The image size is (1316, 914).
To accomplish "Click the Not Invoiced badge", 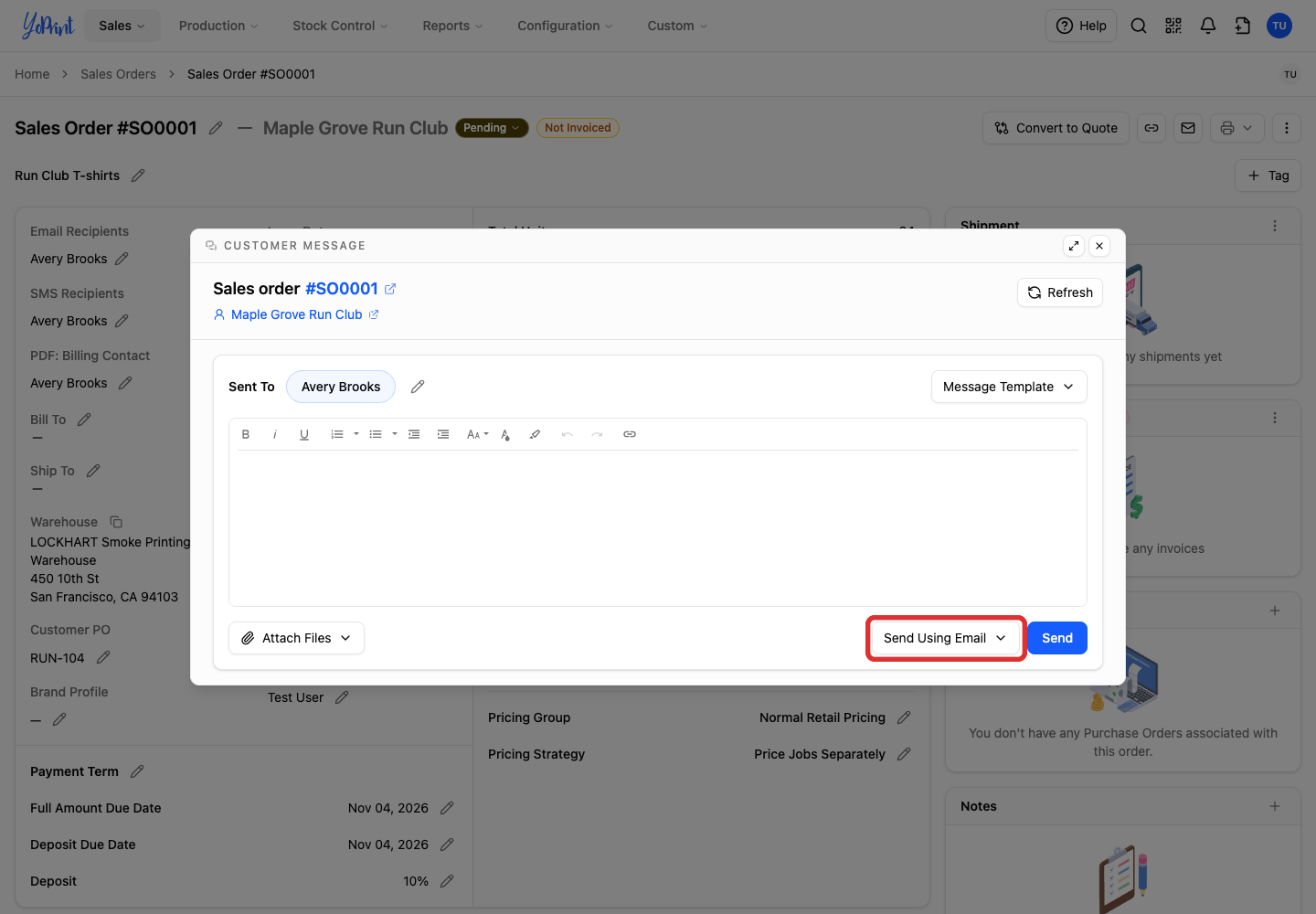I will 578,128.
